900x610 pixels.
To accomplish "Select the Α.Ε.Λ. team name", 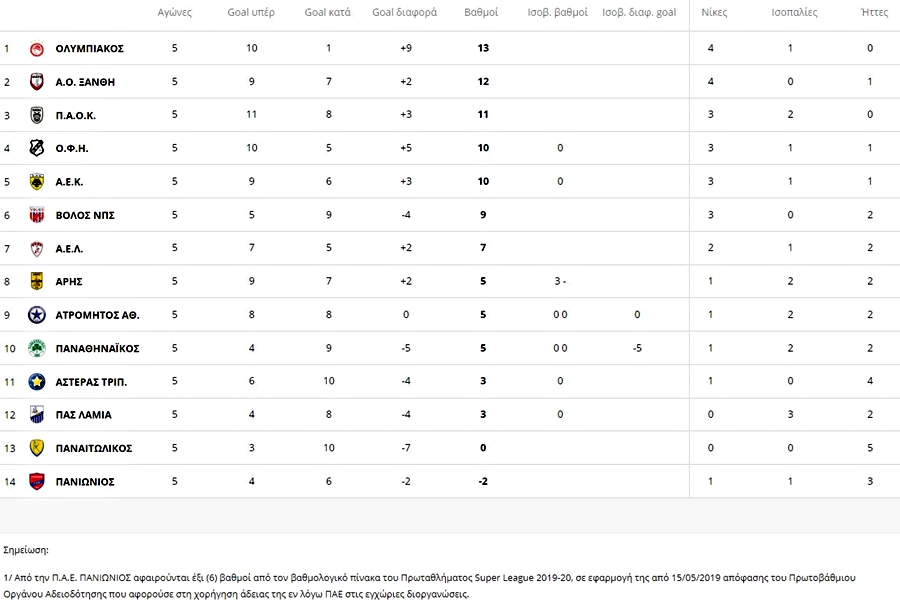I will coord(74,248).
